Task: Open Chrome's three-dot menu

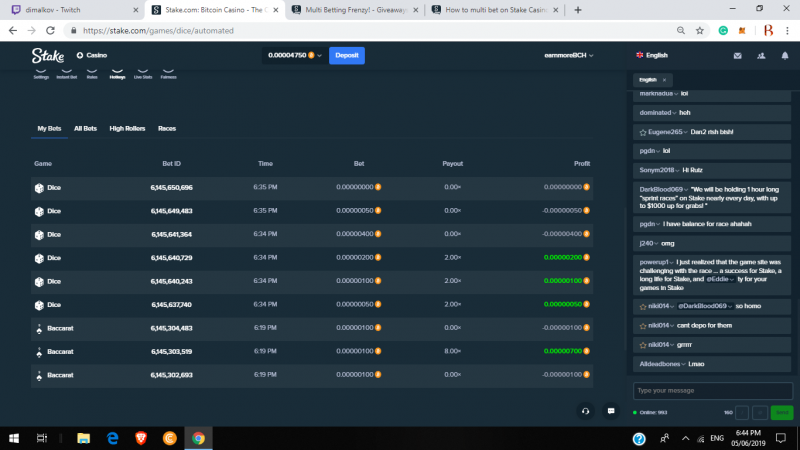Action: tap(787, 31)
